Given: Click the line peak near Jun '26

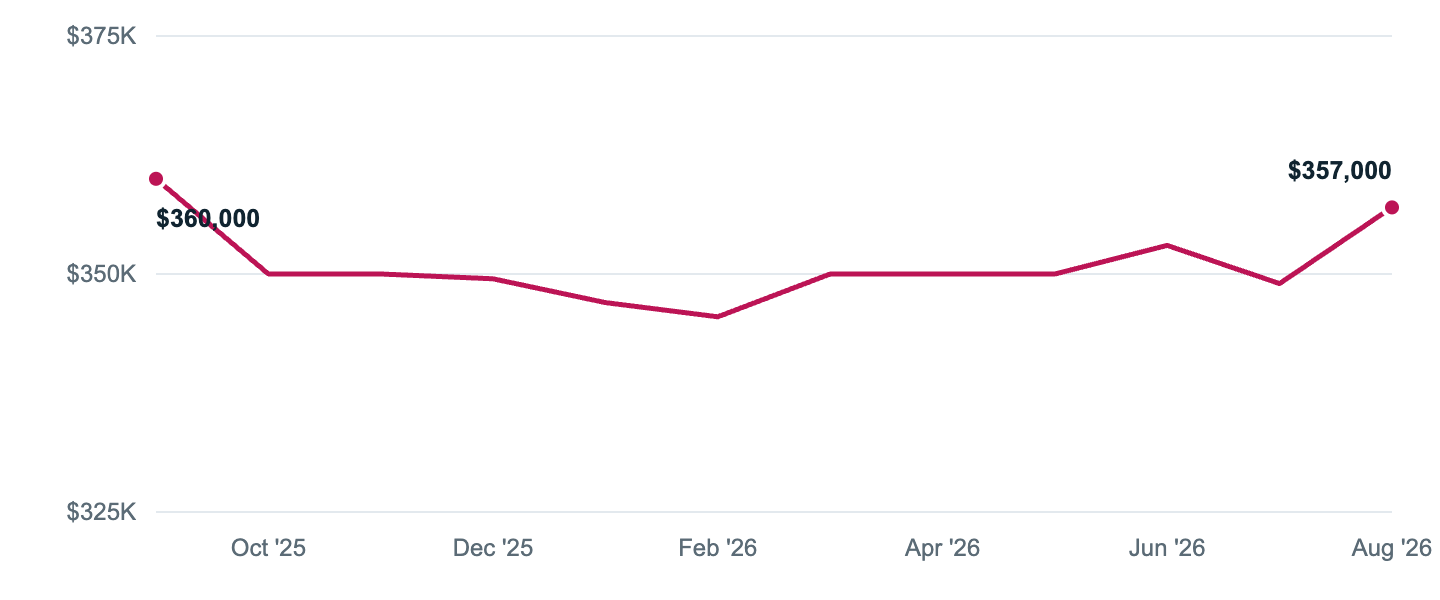Looking at the screenshot, I should [x=1167, y=245].
